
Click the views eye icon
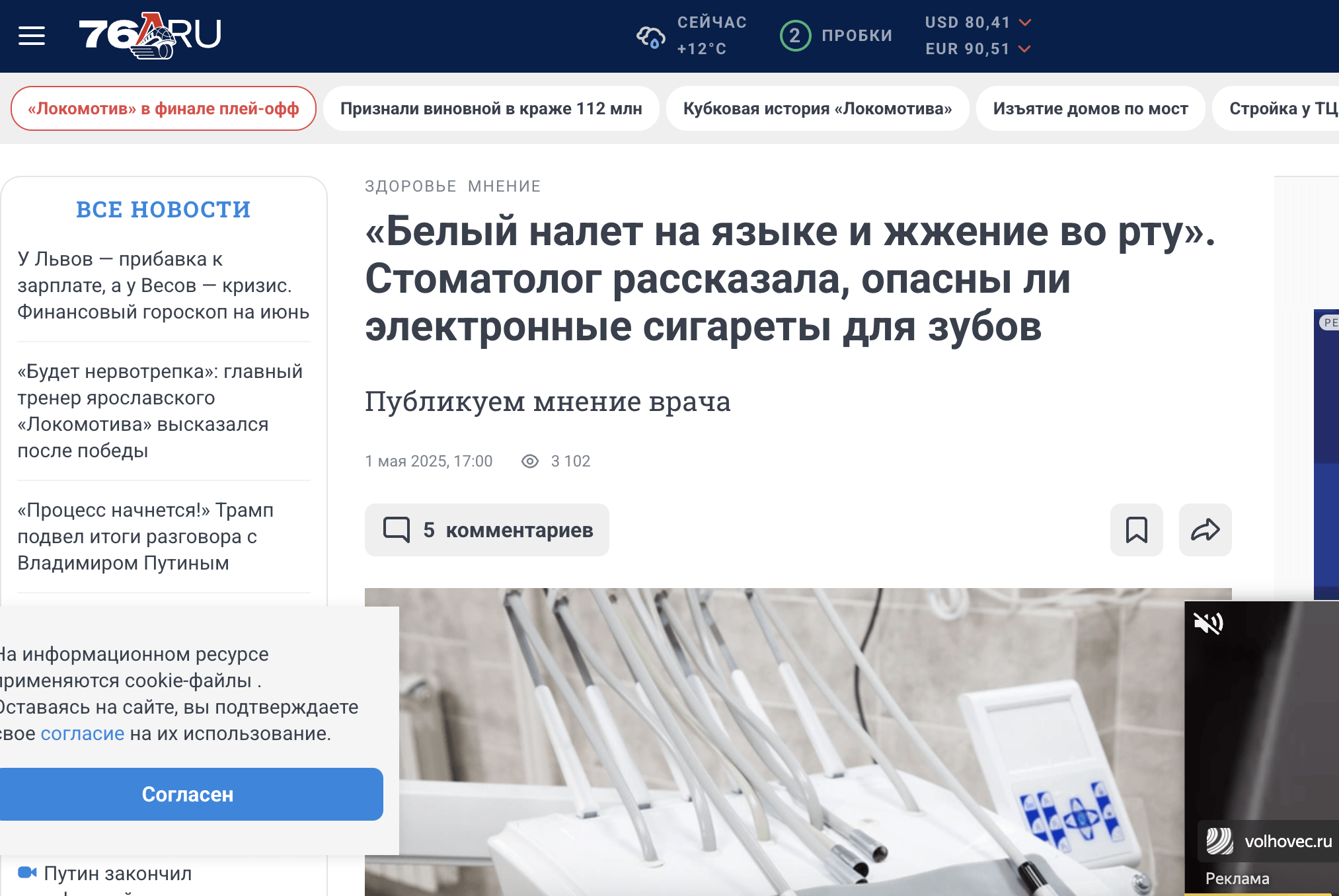[530, 461]
